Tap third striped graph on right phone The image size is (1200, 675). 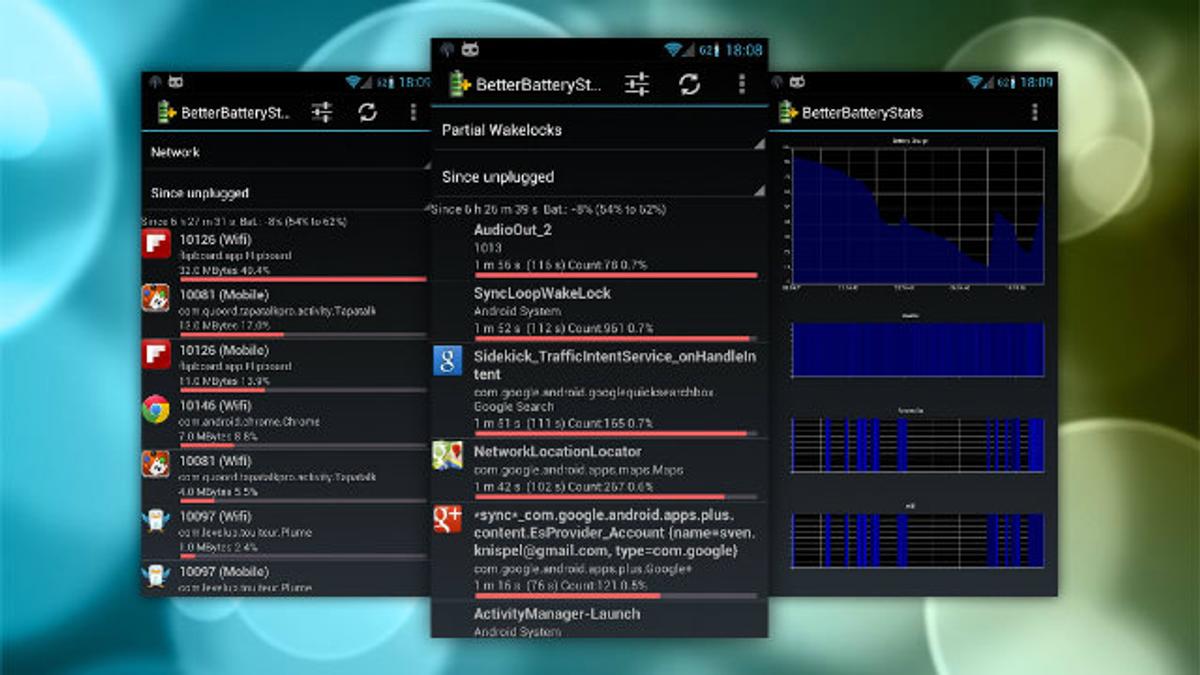tap(917, 444)
